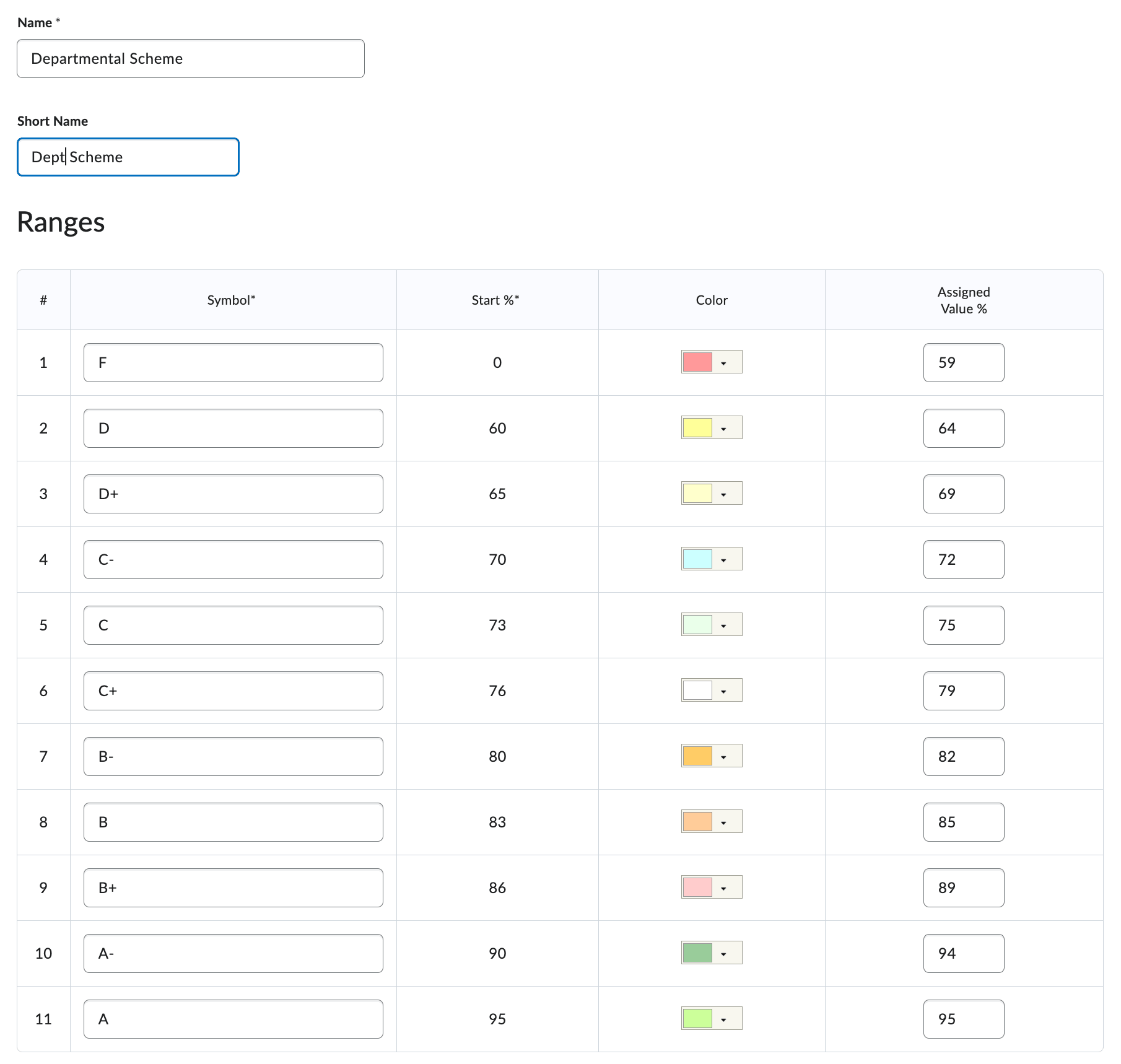Edit the symbol field containing C+
Screen dimensions: 1121x1064
click(x=233, y=691)
